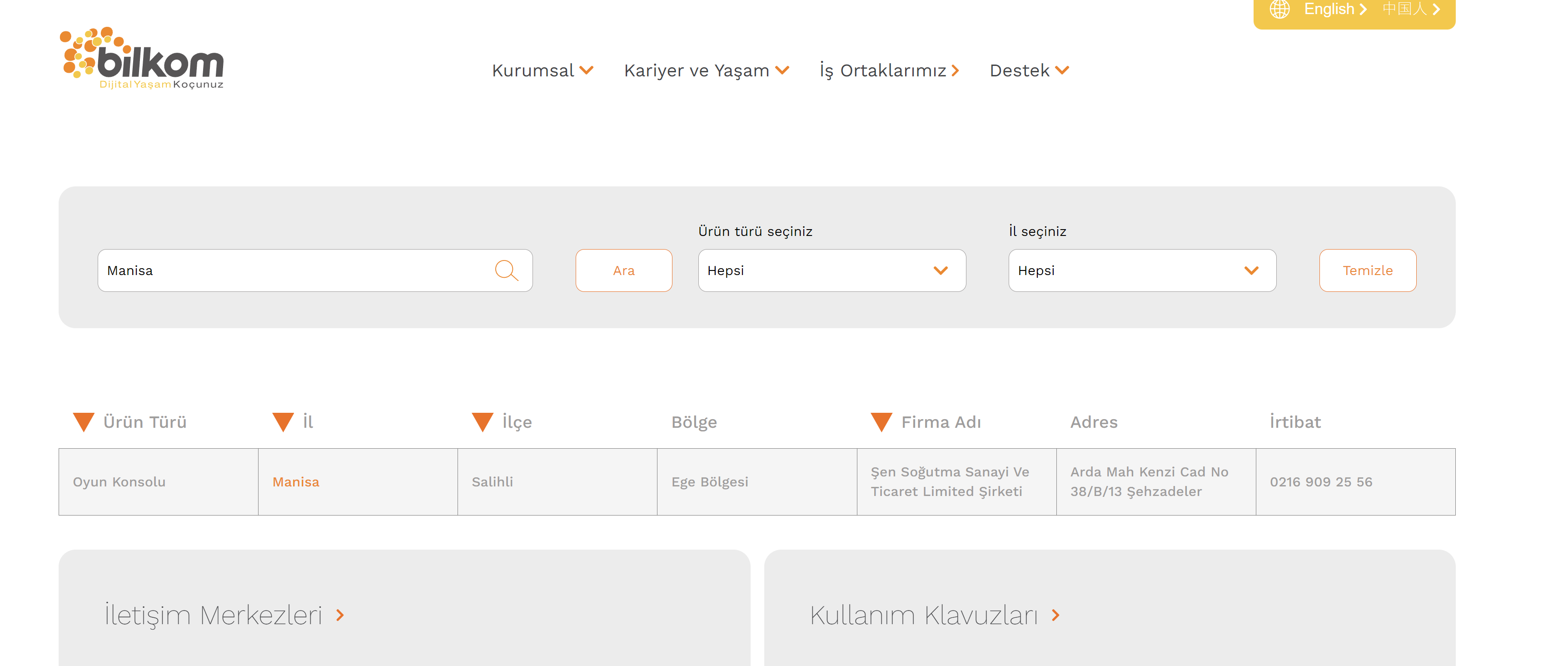
Task: Open İl seçiniz dropdown
Action: 1142,270
